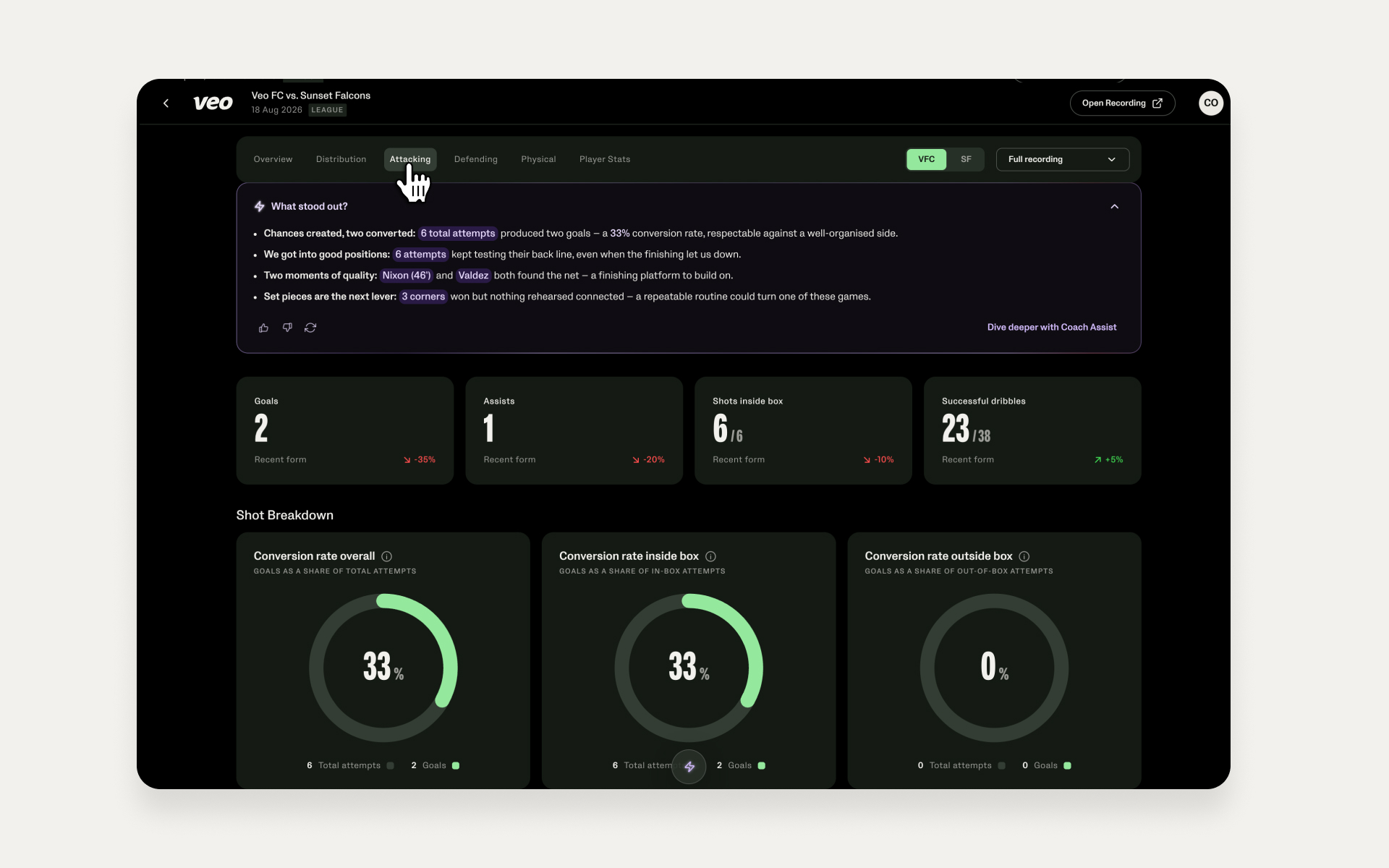Click the lightning bolt beside What stood out
Image resolution: width=1389 pixels, height=868 pixels.
point(260,206)
